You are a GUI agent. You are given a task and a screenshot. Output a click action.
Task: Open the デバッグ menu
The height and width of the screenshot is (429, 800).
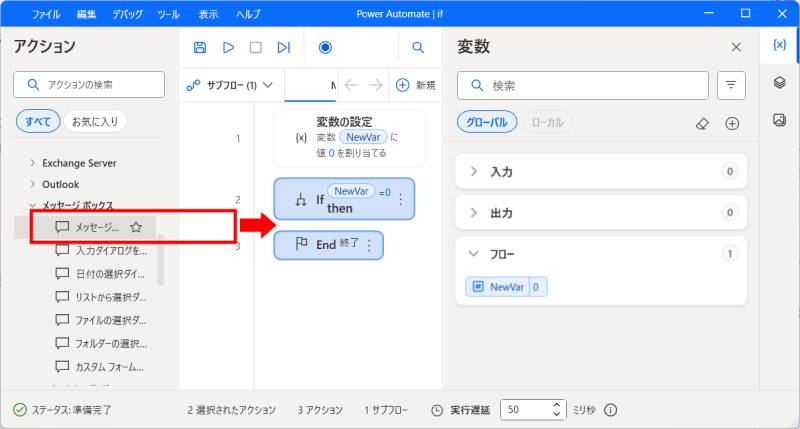click(127, 15)
